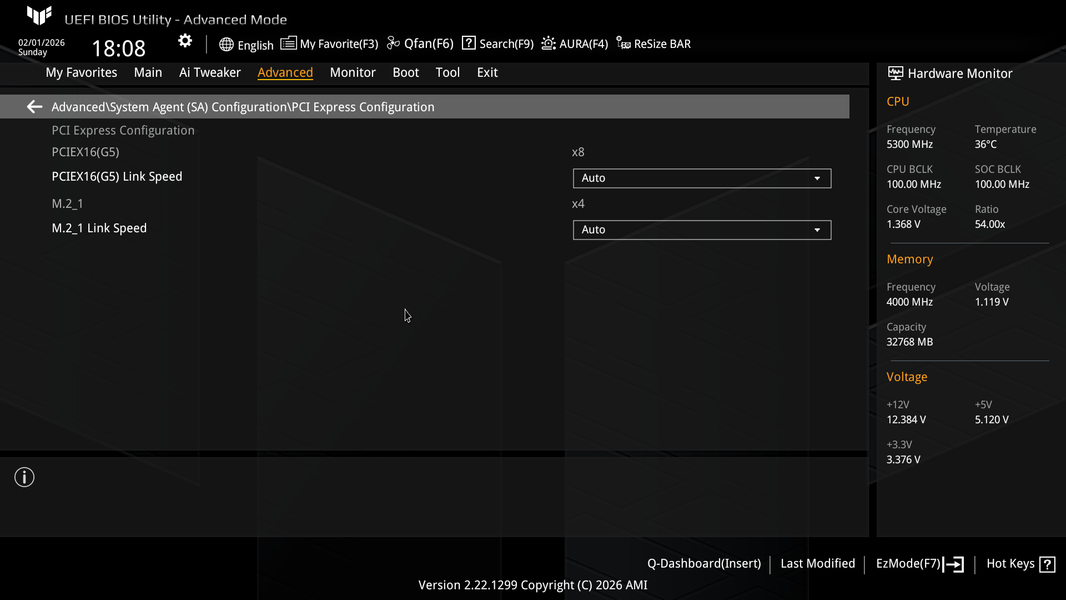Click the 3.376 V reading
Viewport: 1066px width, 600px height.
pyautogui.click(x=903, y=459)
